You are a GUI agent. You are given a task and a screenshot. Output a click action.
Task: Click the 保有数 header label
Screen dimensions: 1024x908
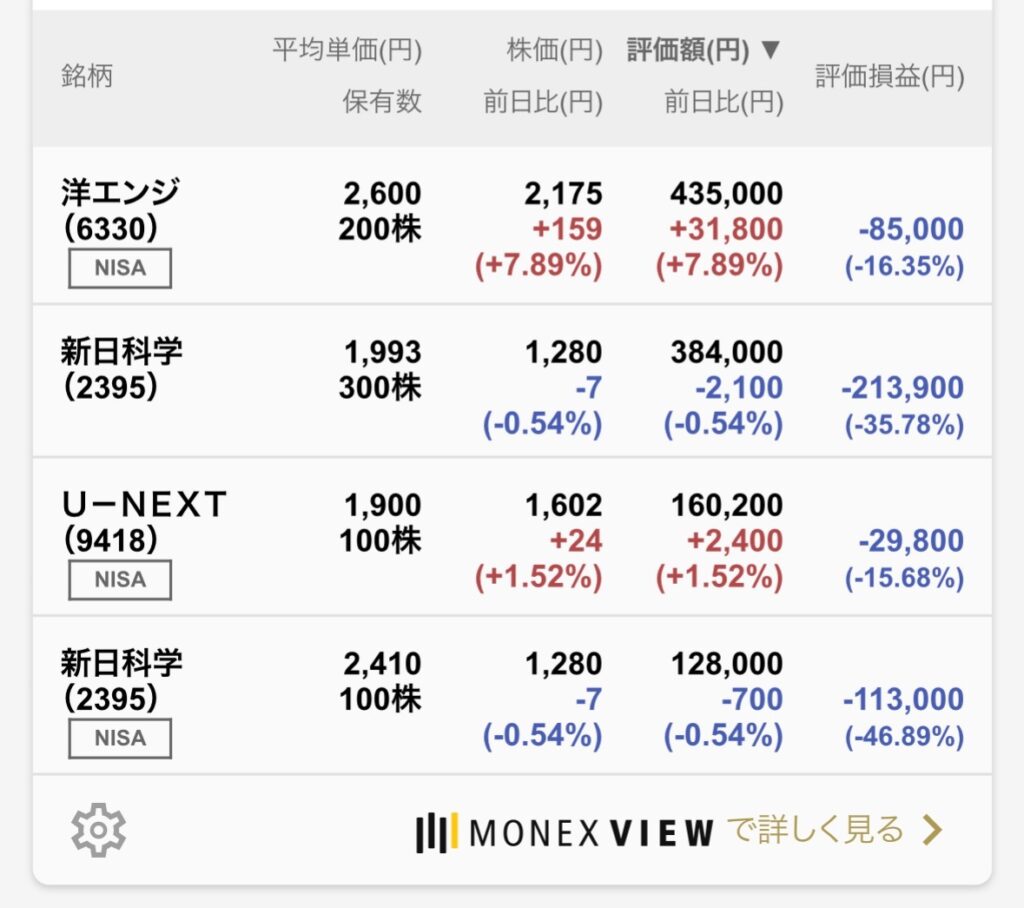382,102
